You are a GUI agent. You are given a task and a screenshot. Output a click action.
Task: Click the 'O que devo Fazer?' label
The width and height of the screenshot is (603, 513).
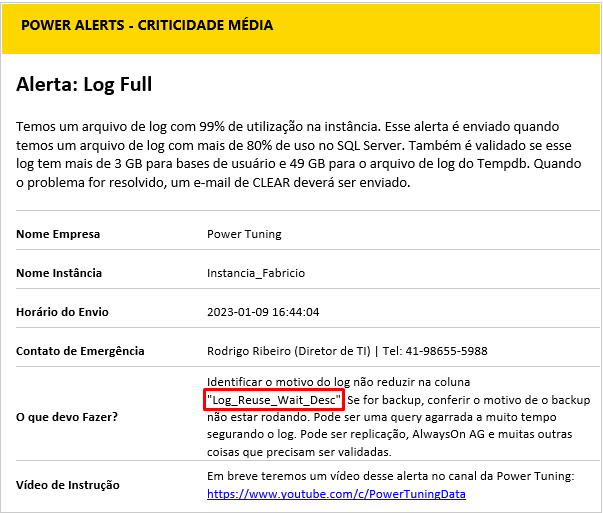[67, 417]
